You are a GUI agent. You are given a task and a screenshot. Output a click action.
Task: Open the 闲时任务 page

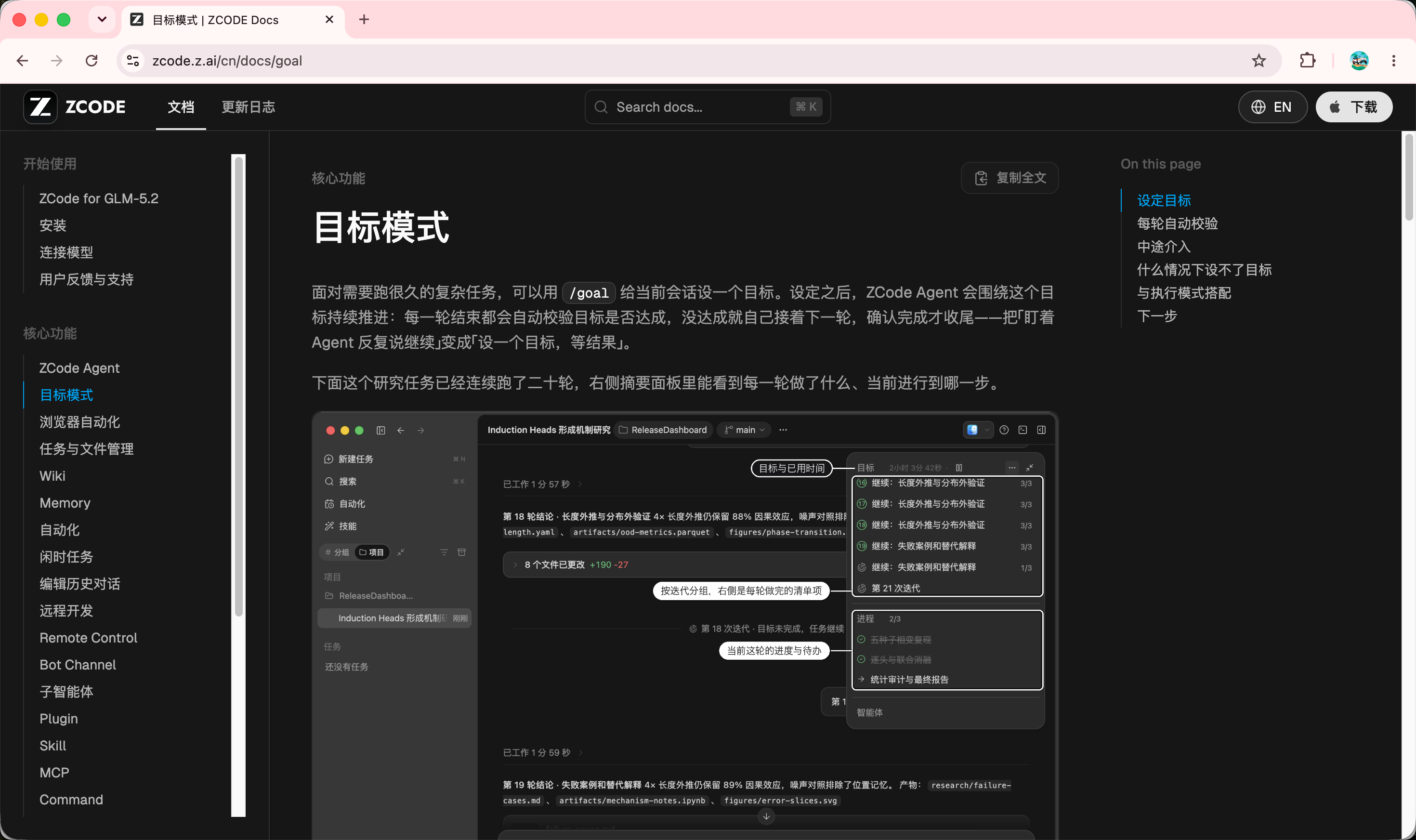coord(66,557)
